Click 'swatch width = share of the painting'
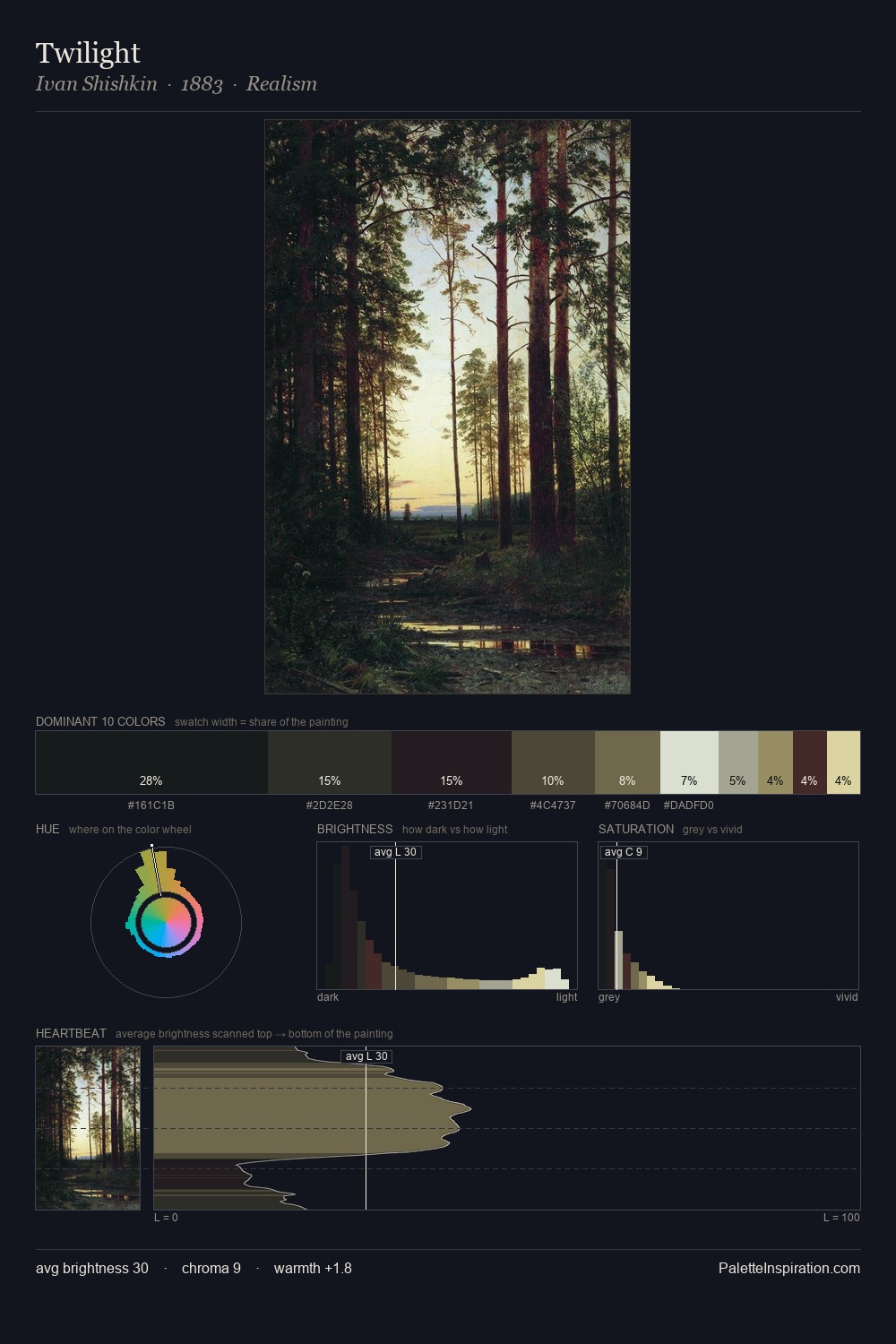 (x=262, y=722)
